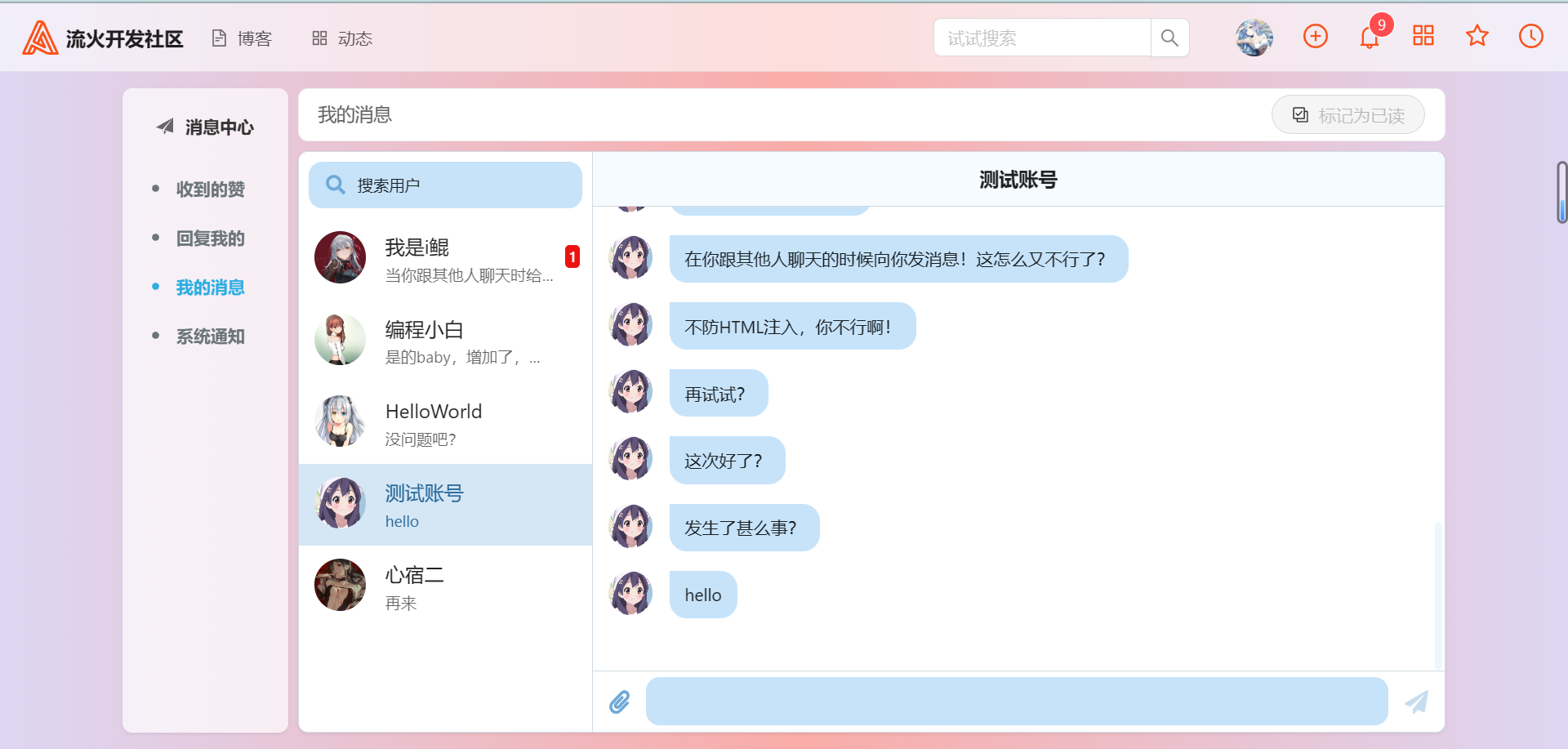The width and height of the screenshot is (1568, 749).
Task: Open the clock history icon
Action: click(1531, 36)
